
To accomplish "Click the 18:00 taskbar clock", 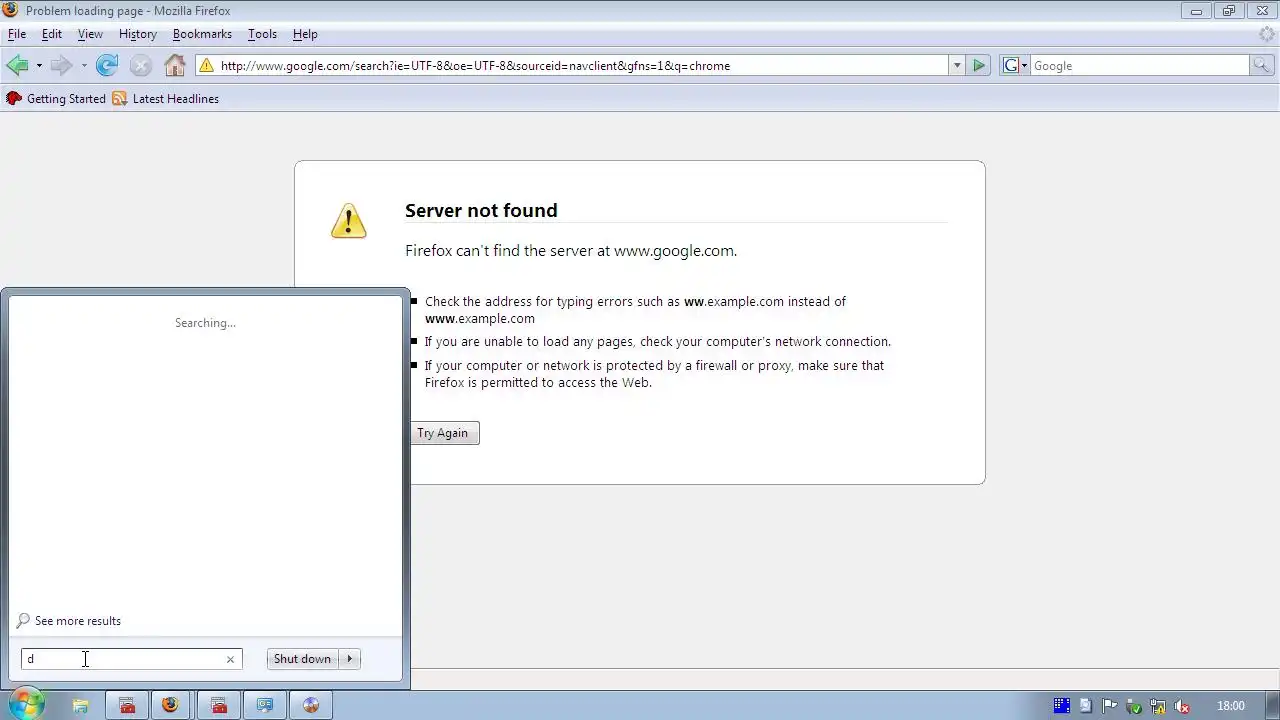I will point(1230,706).
